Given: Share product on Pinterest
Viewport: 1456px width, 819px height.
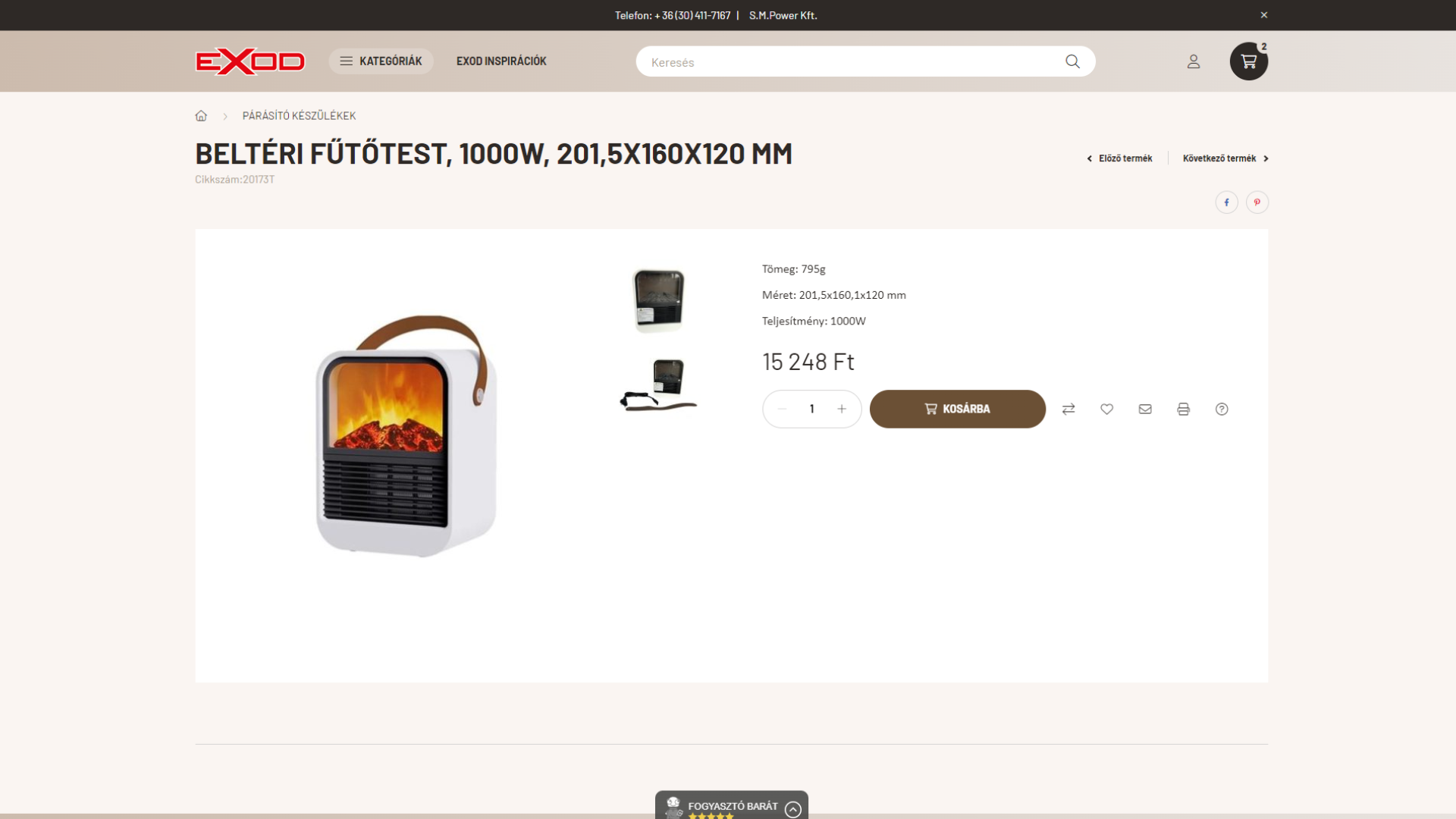Looking at the screenshot, I should (1257, 202).
